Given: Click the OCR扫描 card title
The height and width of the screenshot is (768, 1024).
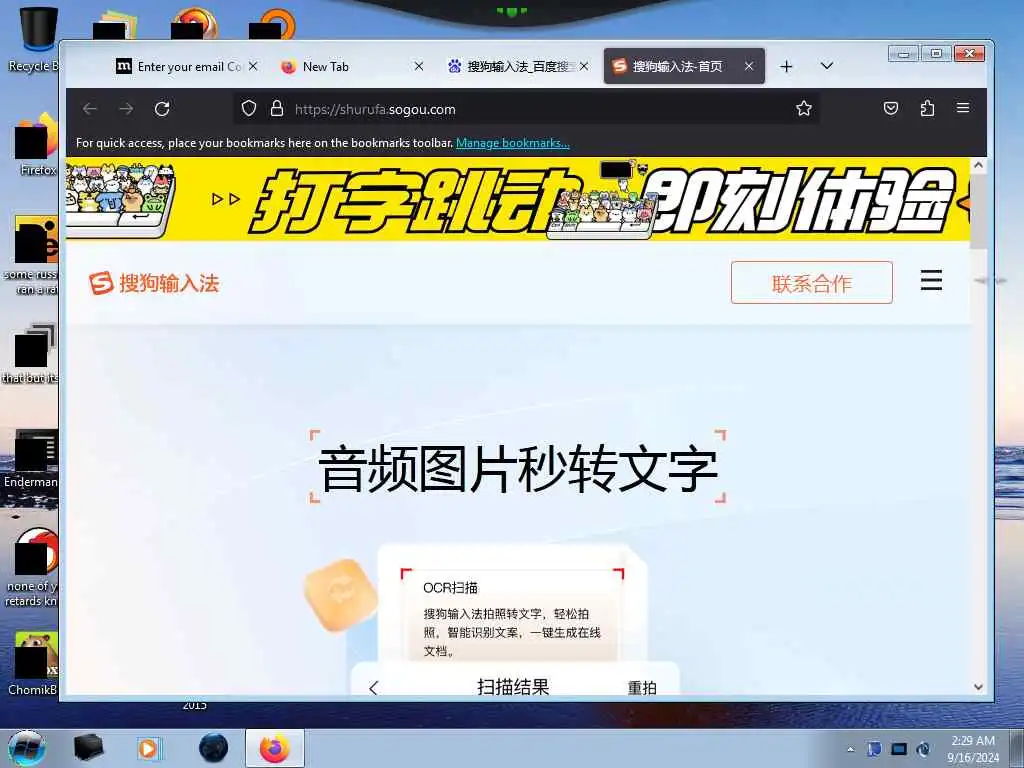Looking at the screenshot, I should point(451,588).
